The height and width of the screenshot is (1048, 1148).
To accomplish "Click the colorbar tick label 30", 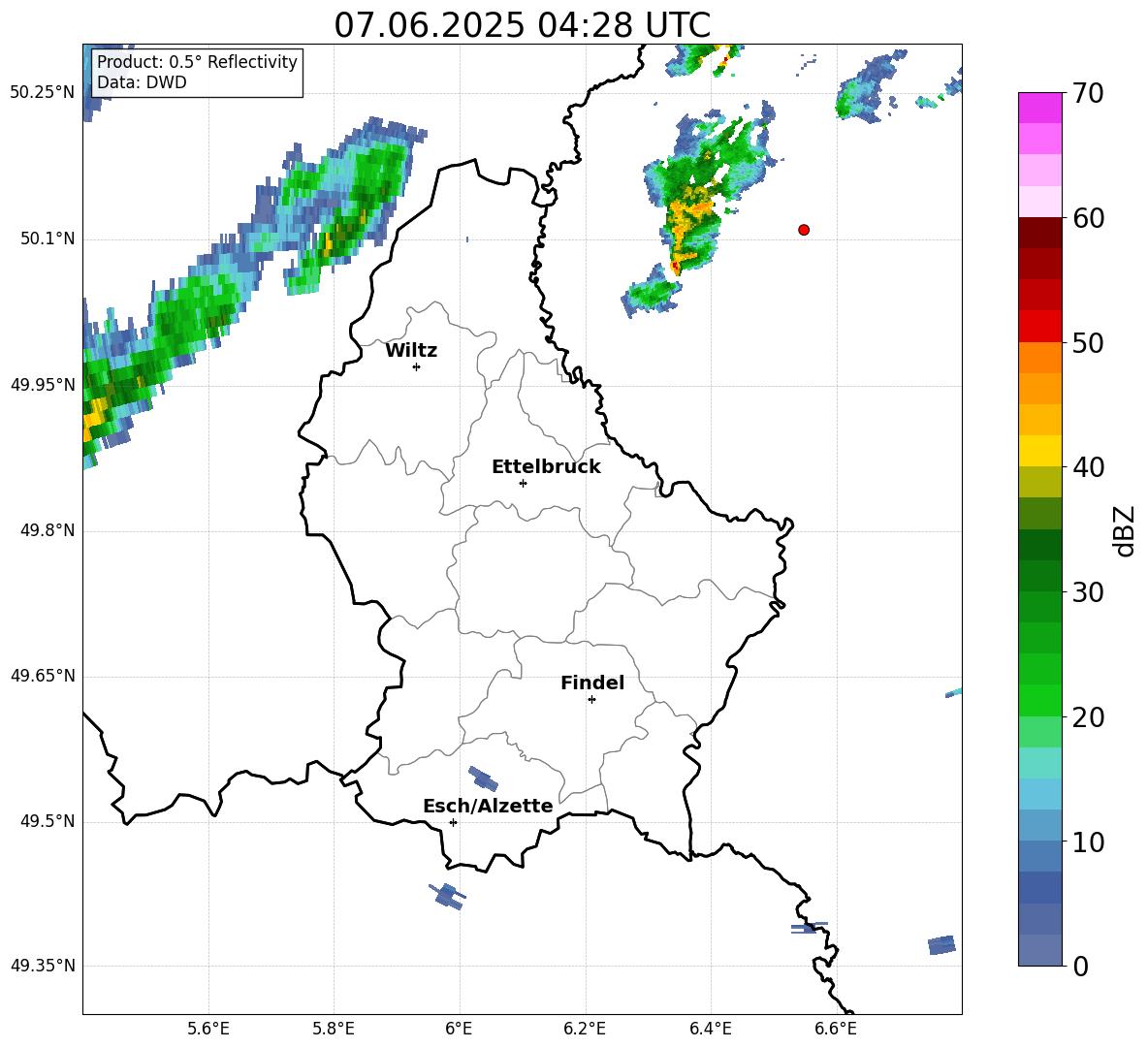I will (1088, 592).
